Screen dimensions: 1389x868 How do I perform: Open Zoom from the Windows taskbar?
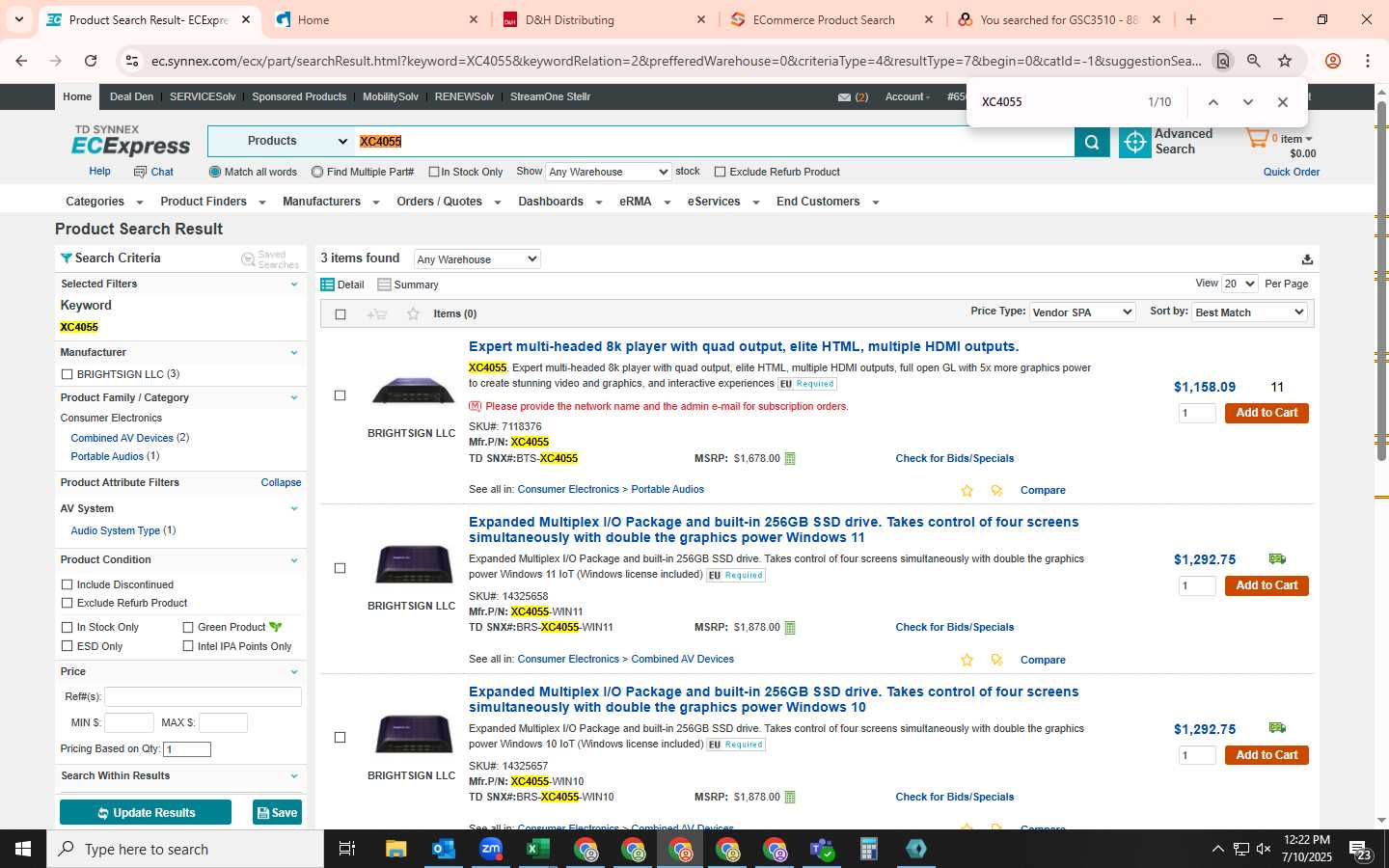(491, 849)
